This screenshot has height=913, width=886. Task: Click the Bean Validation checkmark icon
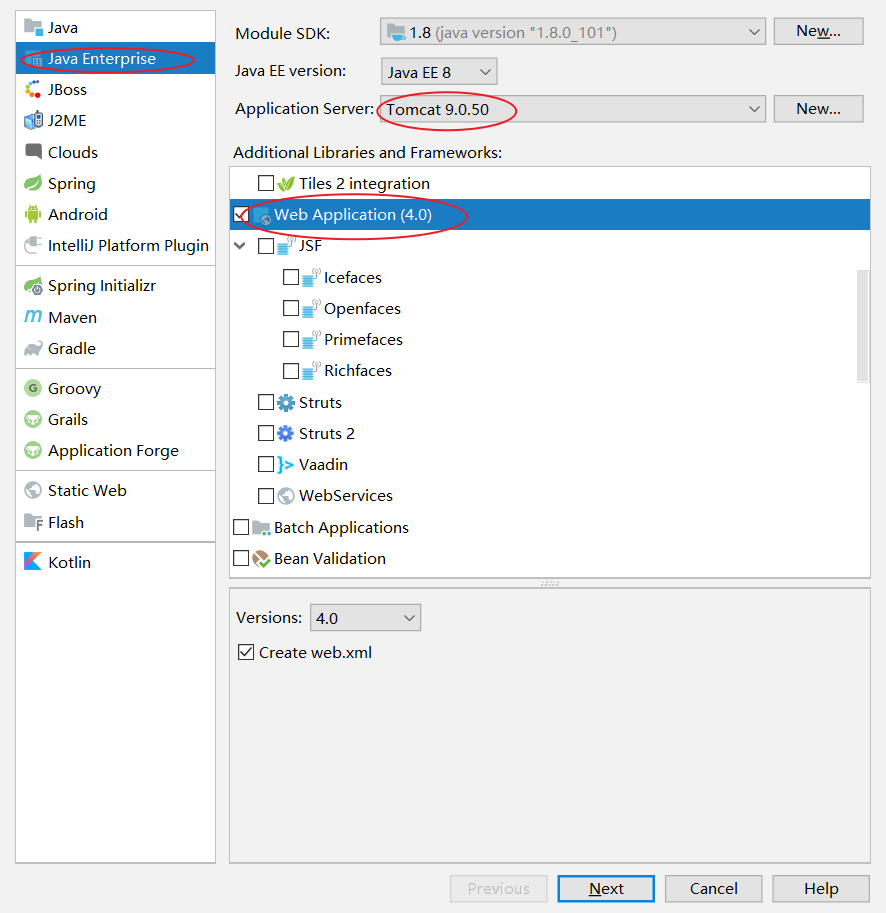[x=261, y=558]
